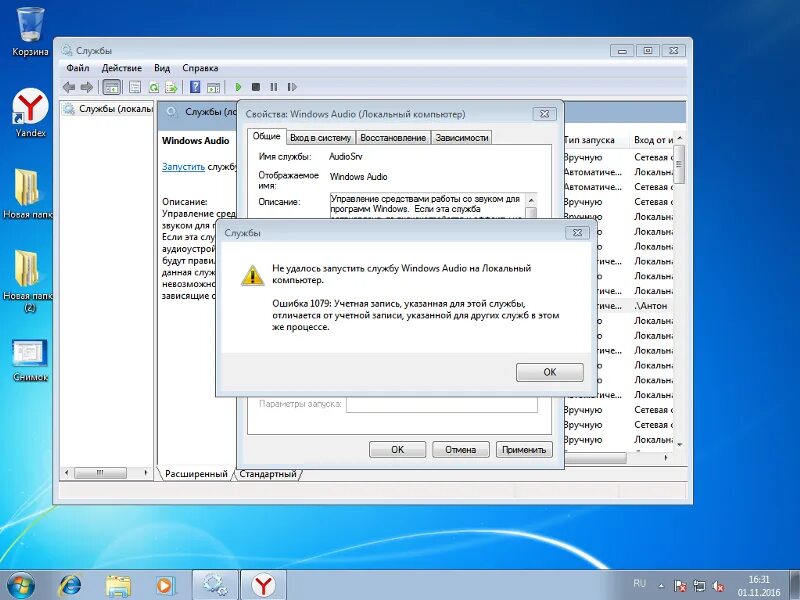Click the network tray icon
Screen dimensions: 800x600
[699, 586]
